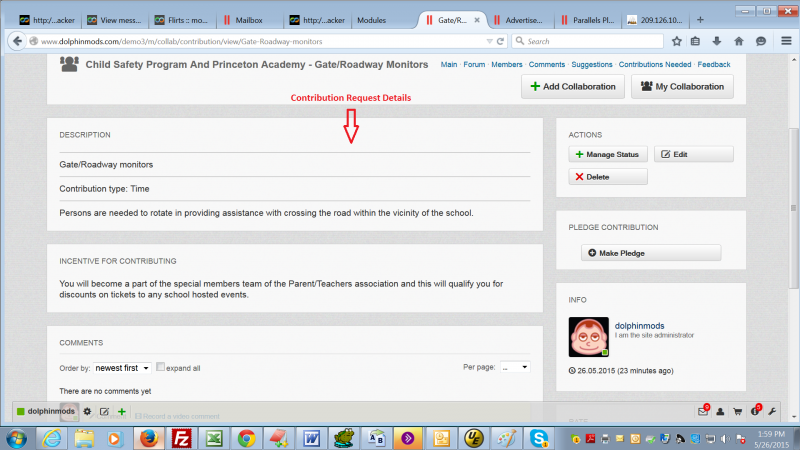Open Google Chrome from the taskbar
The height and width of the screenshot is (450, 800).
click(x=246, y=438)
